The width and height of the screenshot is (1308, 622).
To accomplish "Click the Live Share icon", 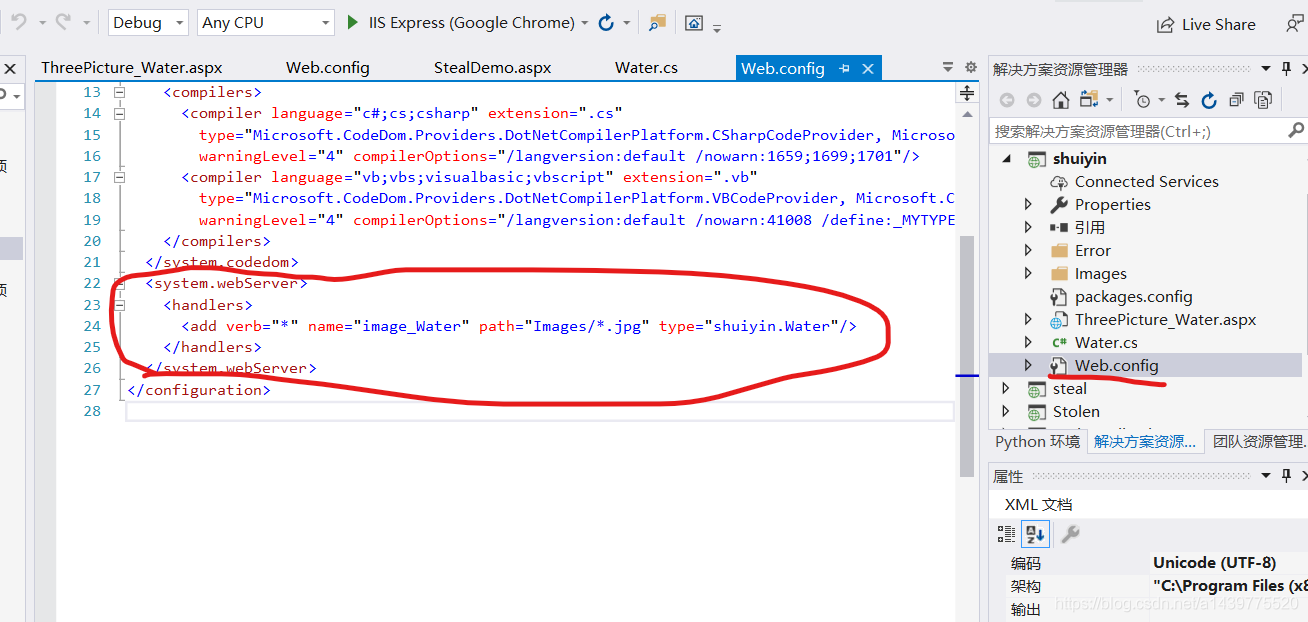I will [1165, 24].
